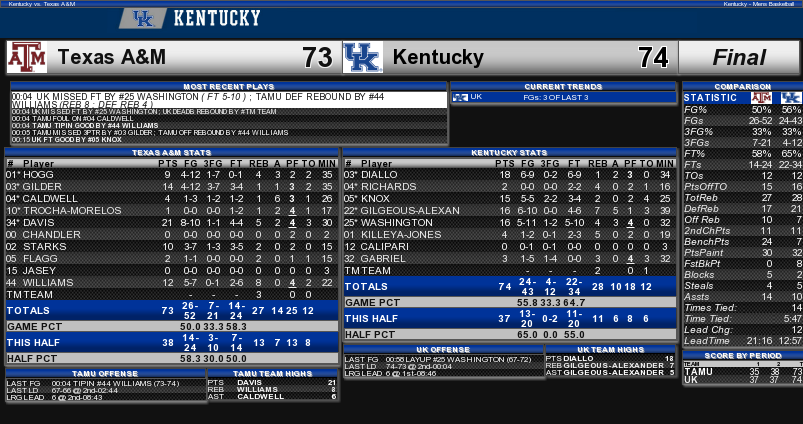
Task: Select the Diallo player row in Kentucky stats
Action: point(510,175)
